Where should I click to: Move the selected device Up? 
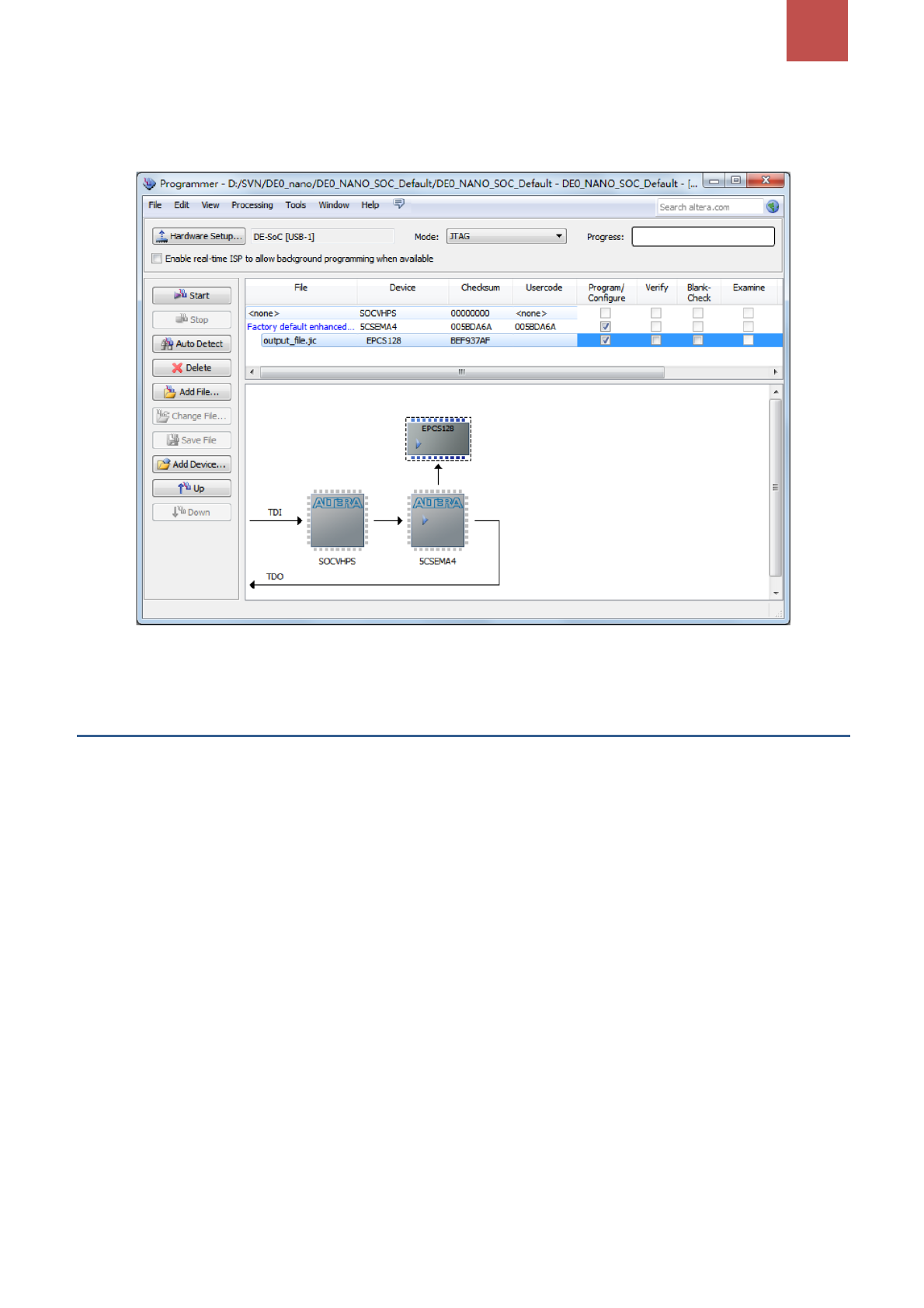[x=192, y=488]
